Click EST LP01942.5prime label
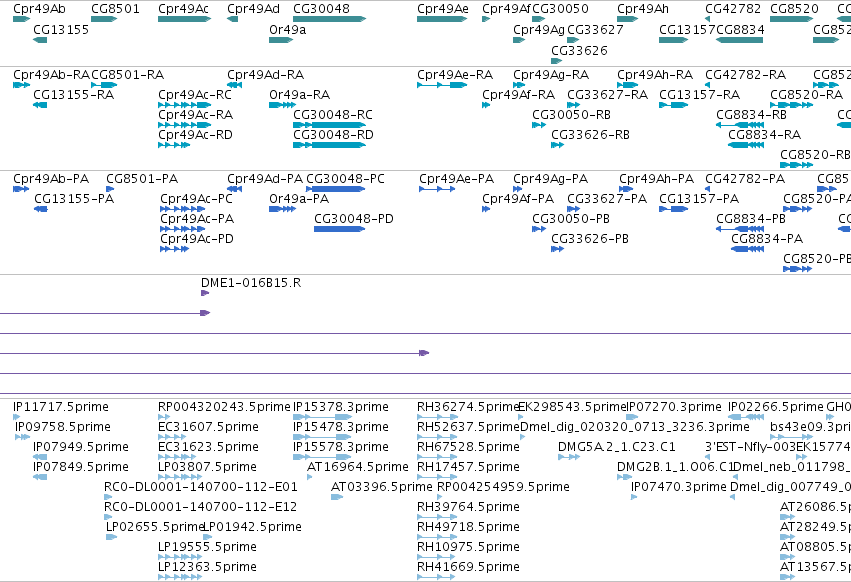Image resolution: width=851 pixels, height=582 pixels. [252, 527]
